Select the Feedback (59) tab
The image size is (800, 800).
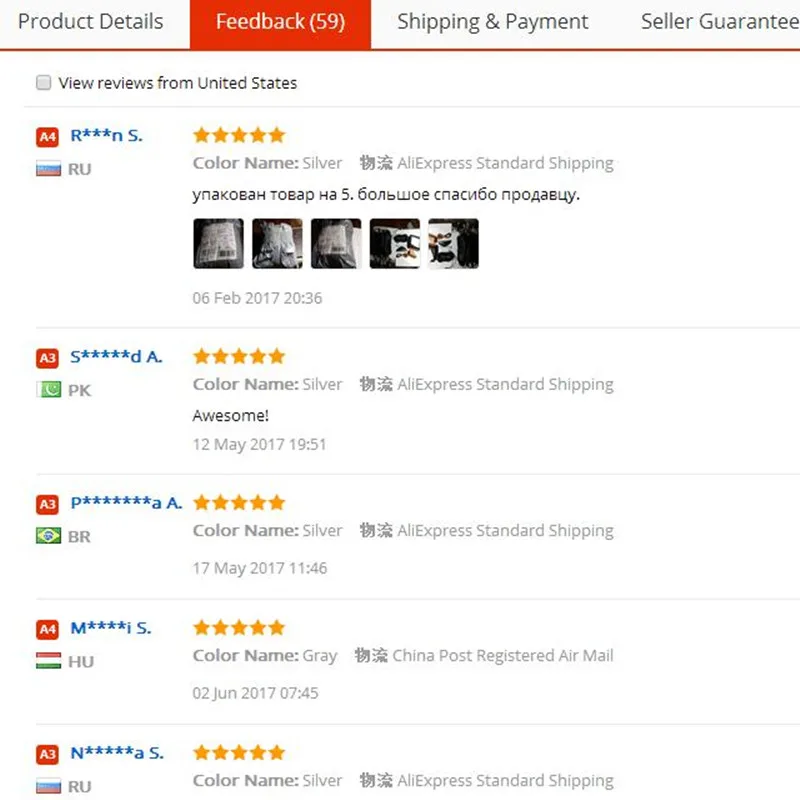pyautogui.click(x=280, y=22)
